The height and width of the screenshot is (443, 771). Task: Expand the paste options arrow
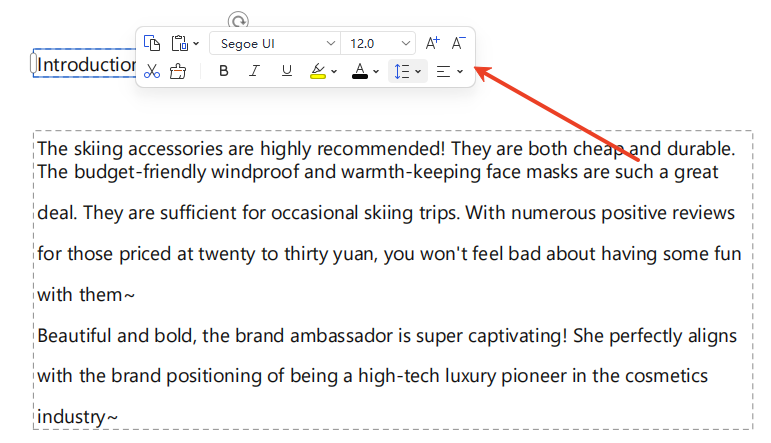(x=196, y=44)
